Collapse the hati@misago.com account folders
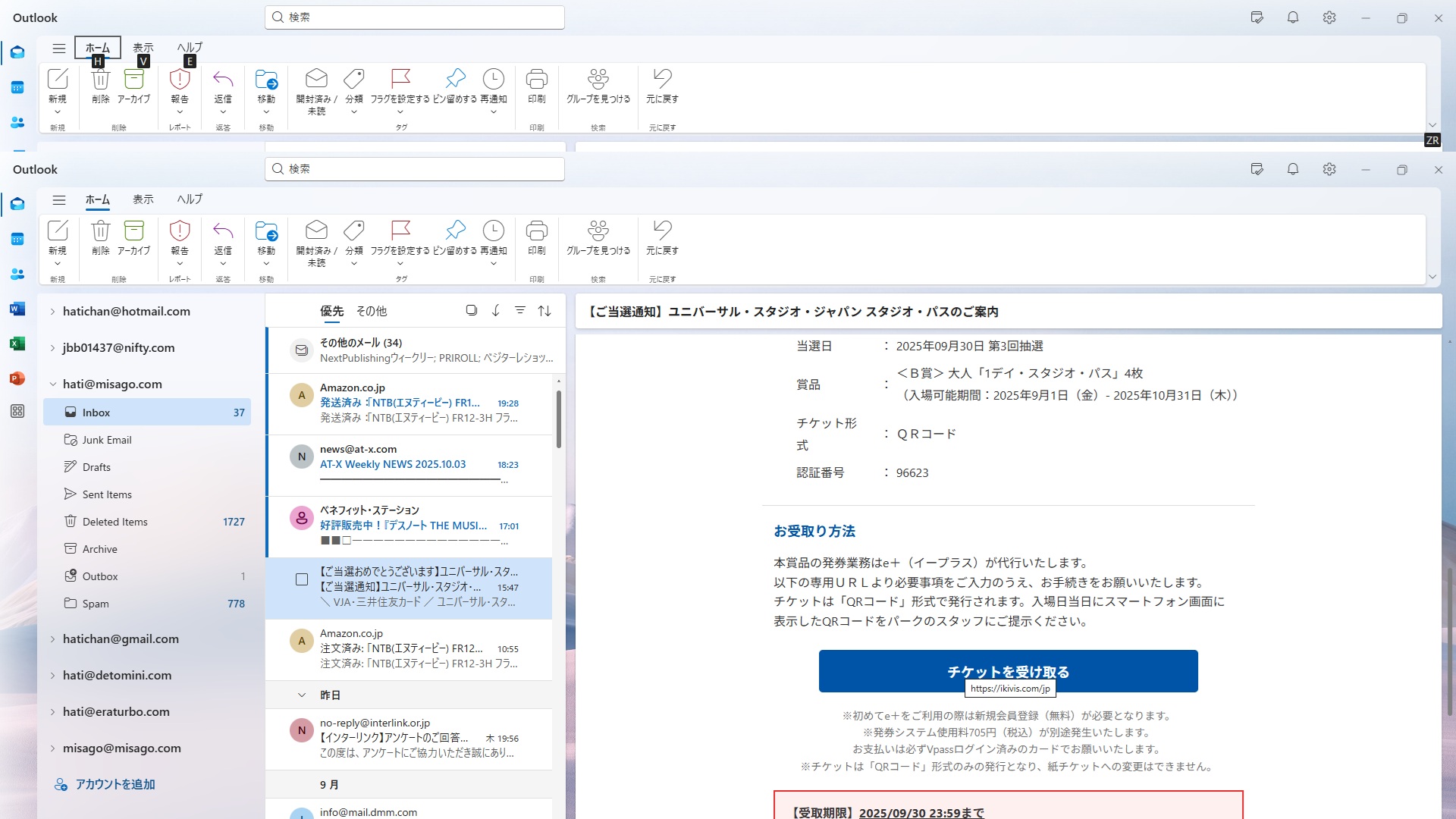1456x819 pixels. coord(52,384)
